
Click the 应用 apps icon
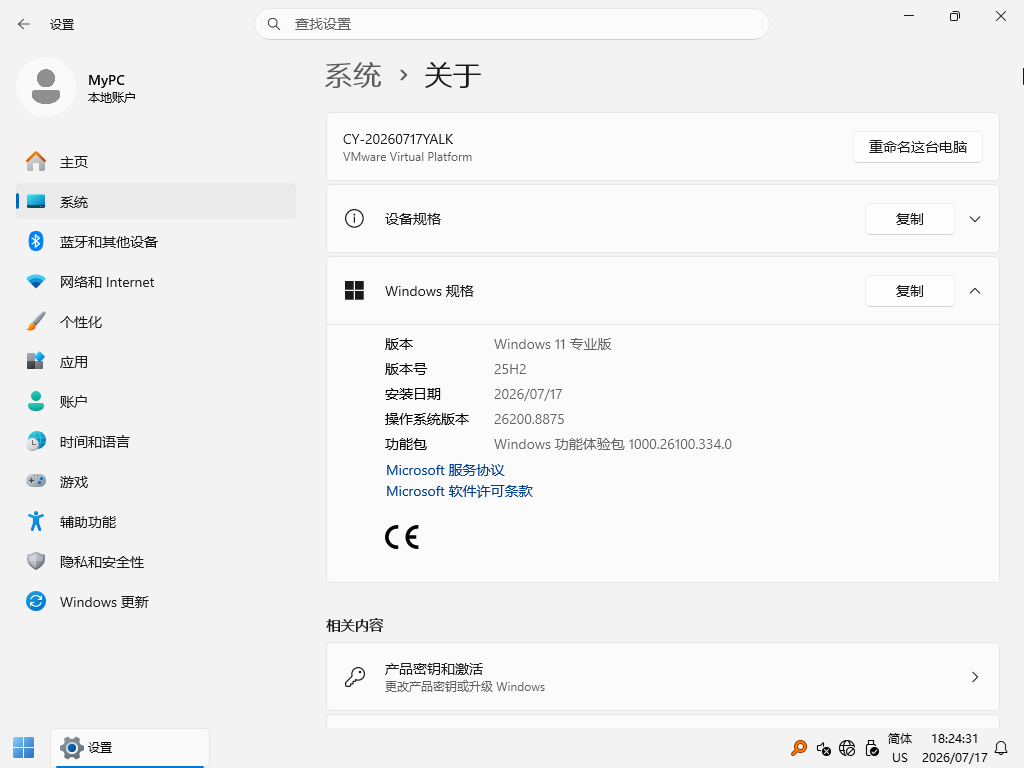tap(36, 361)
